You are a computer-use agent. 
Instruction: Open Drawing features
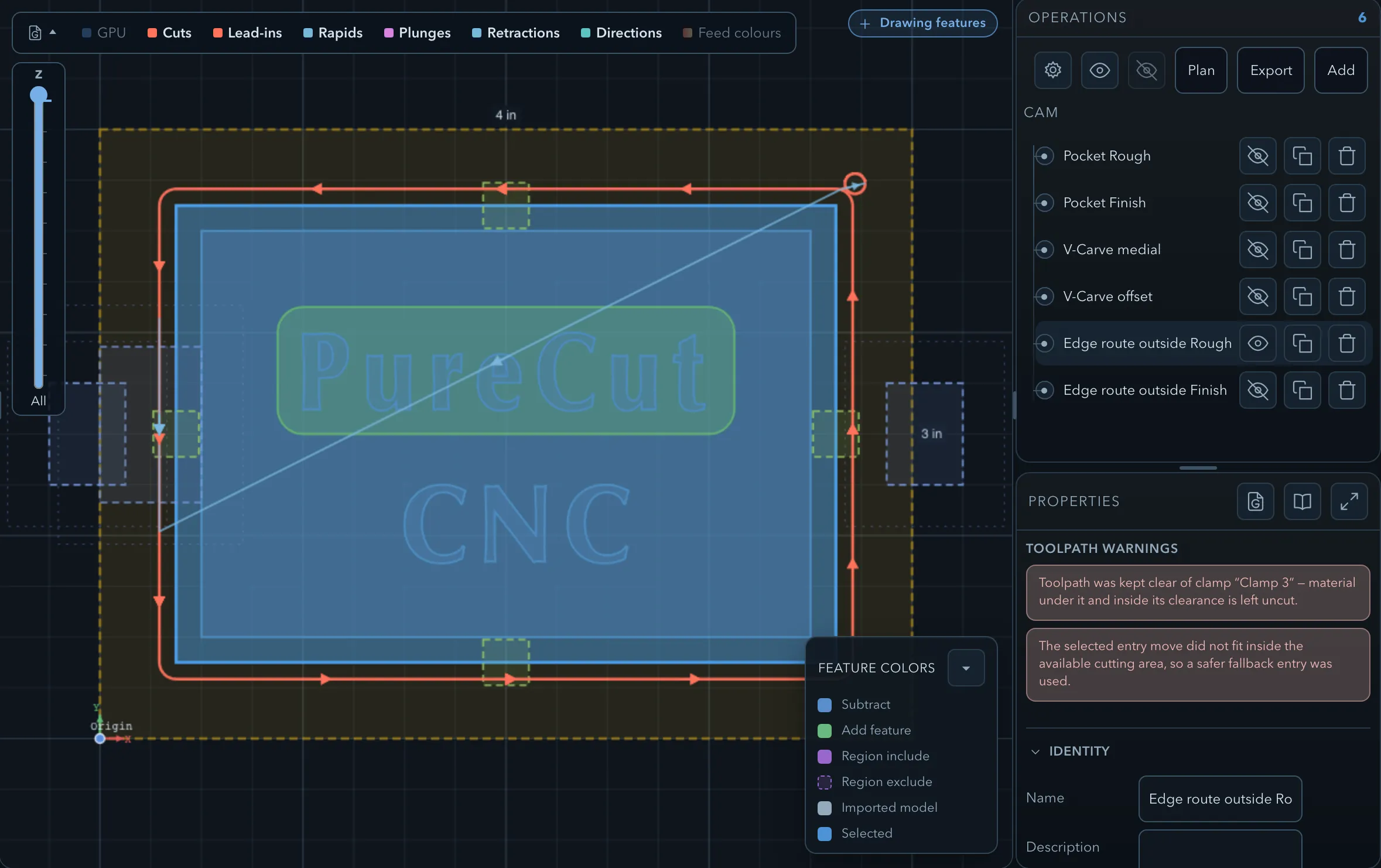click(922, 23)
